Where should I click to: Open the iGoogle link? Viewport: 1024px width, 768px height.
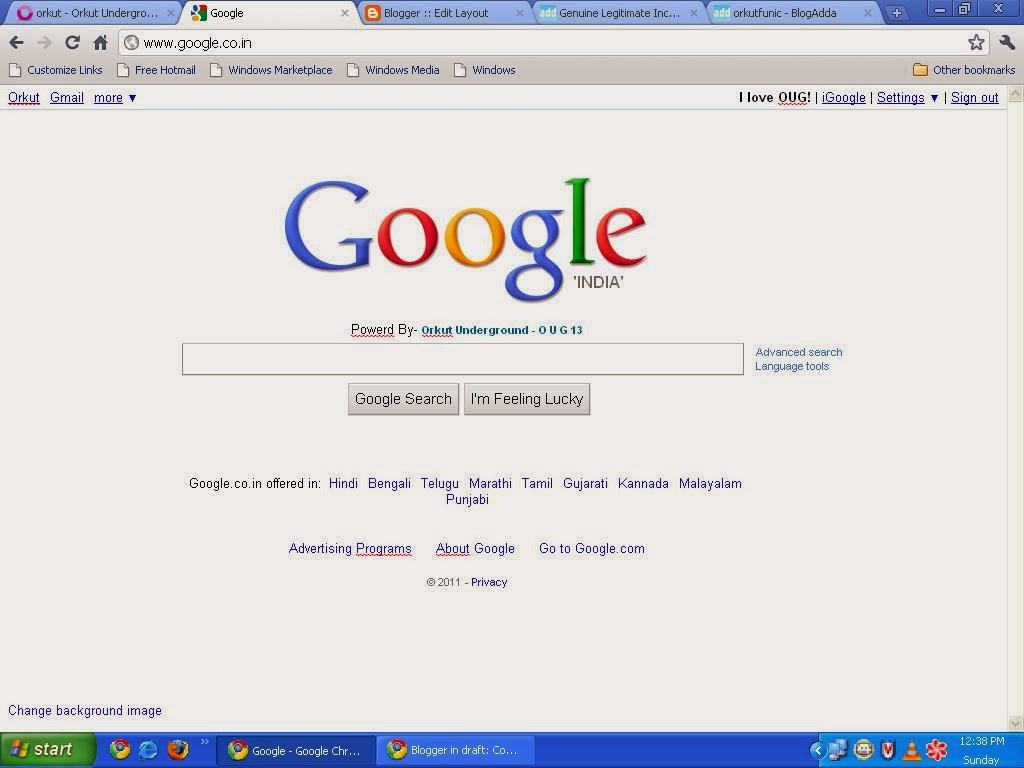[x=843, y=97]
